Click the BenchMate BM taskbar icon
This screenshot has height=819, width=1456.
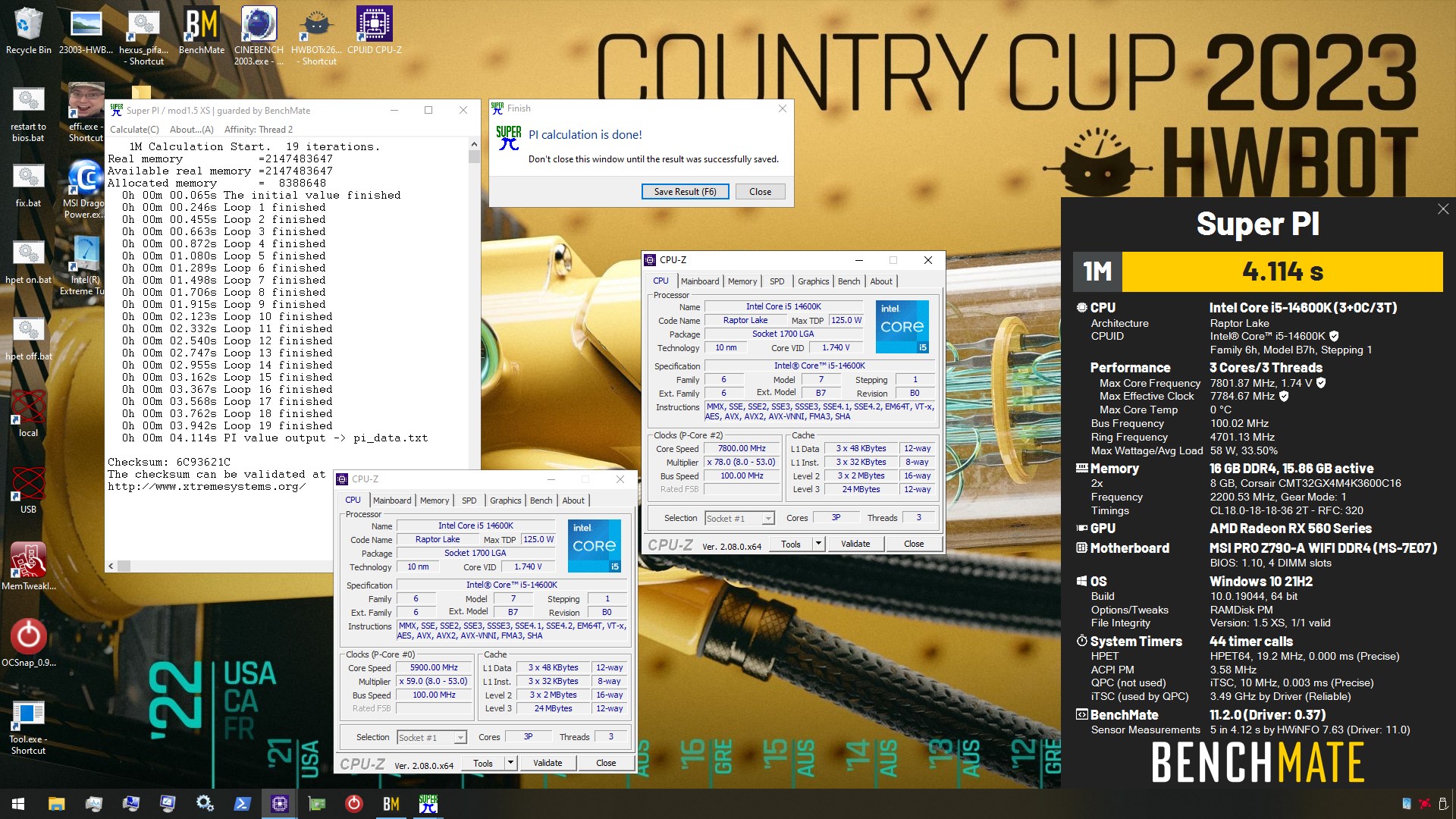pyautogui.click(x=391, y=804)
